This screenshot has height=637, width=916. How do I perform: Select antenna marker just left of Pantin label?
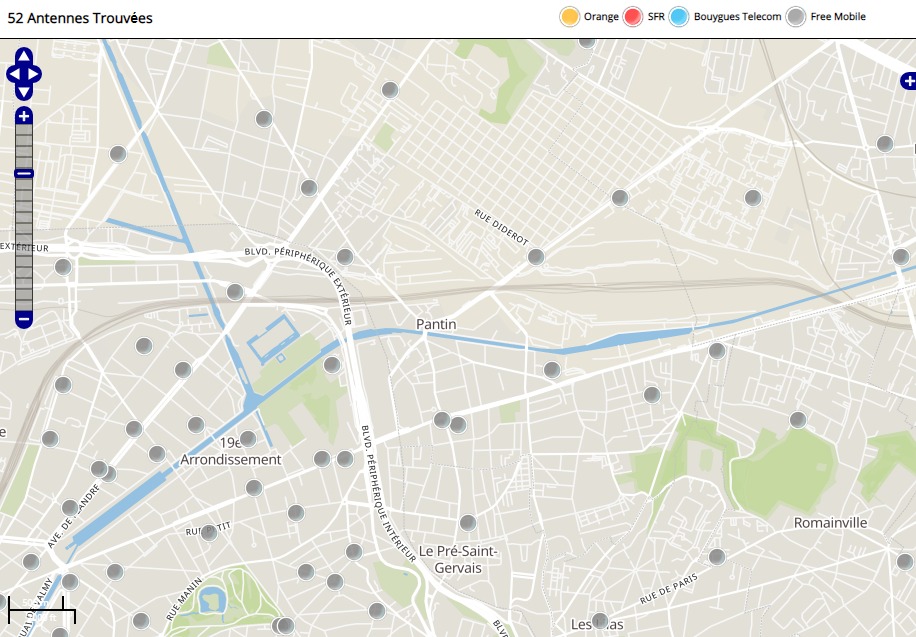click(x=332, y=365)
